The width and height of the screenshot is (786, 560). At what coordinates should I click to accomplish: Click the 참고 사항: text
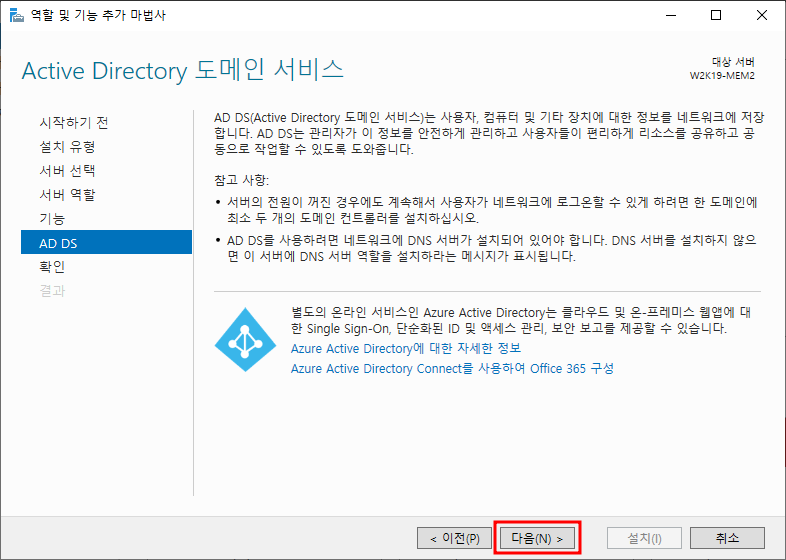[x=242, y=180]
